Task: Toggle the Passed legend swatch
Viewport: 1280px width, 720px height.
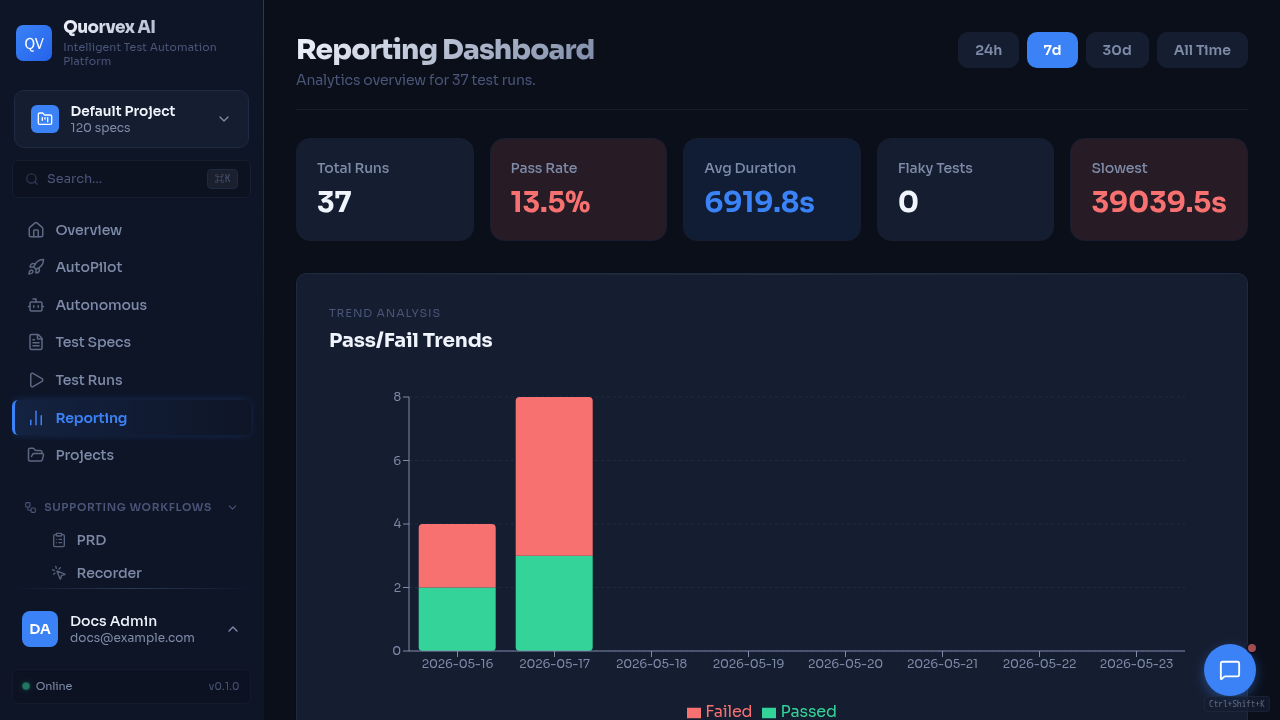Action: 769,712
